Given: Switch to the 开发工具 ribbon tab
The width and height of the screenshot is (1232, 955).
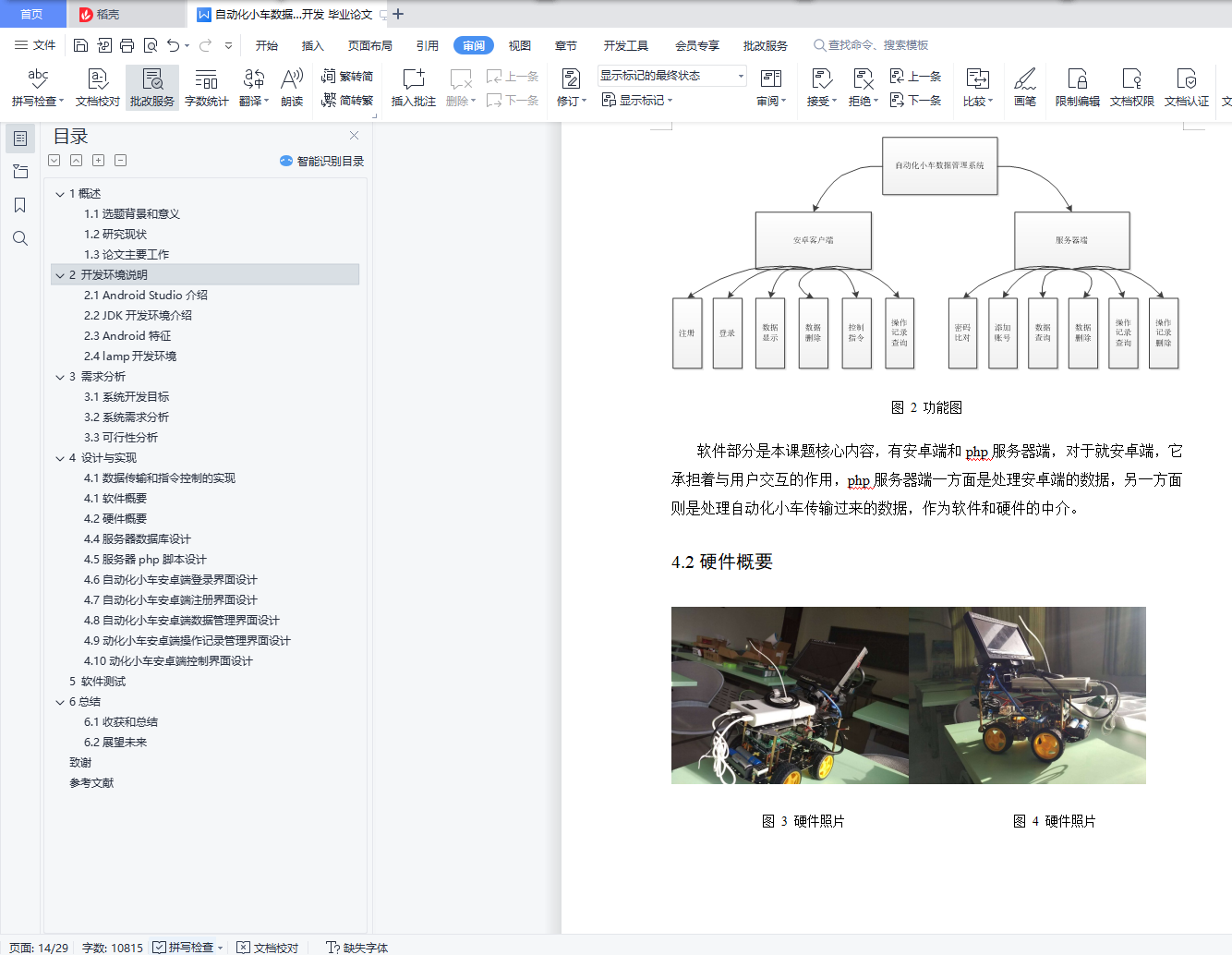Looking at the screenshot, I should click(626, 45).
